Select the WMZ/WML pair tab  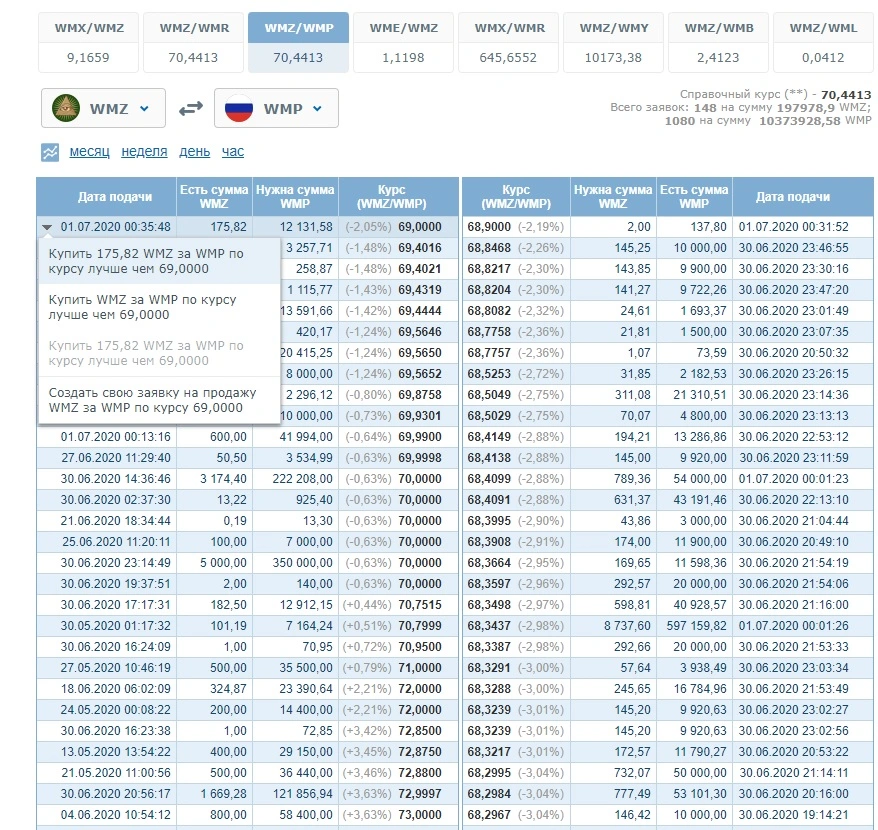point(823,43)
